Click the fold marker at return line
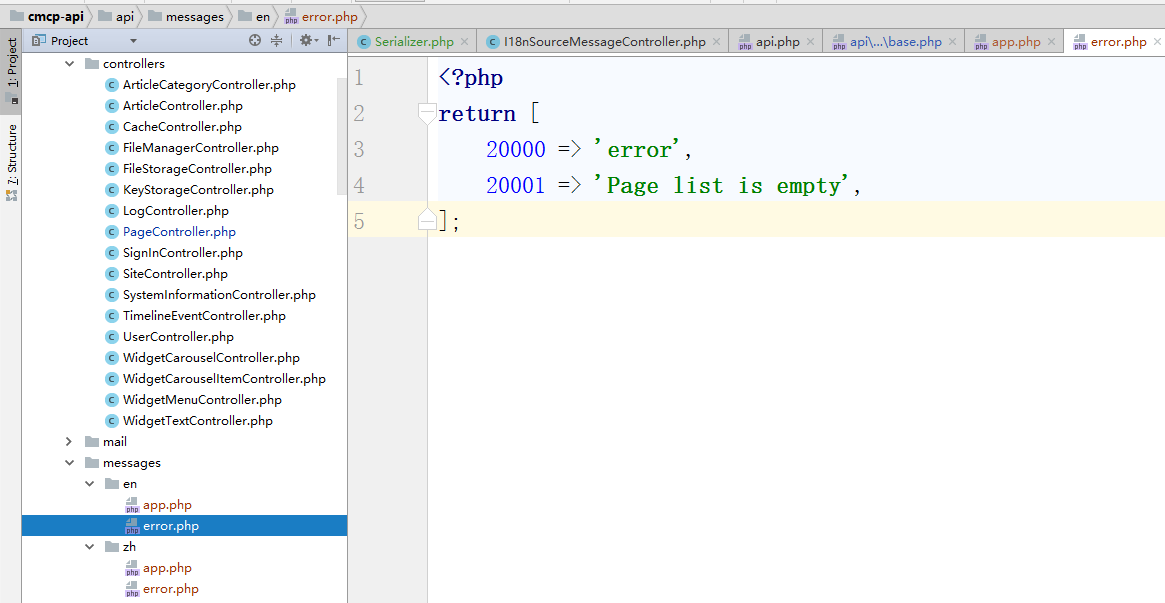The height and width of the screenshot is (603, 1165). pyautogui.click(x=427, y=114)
